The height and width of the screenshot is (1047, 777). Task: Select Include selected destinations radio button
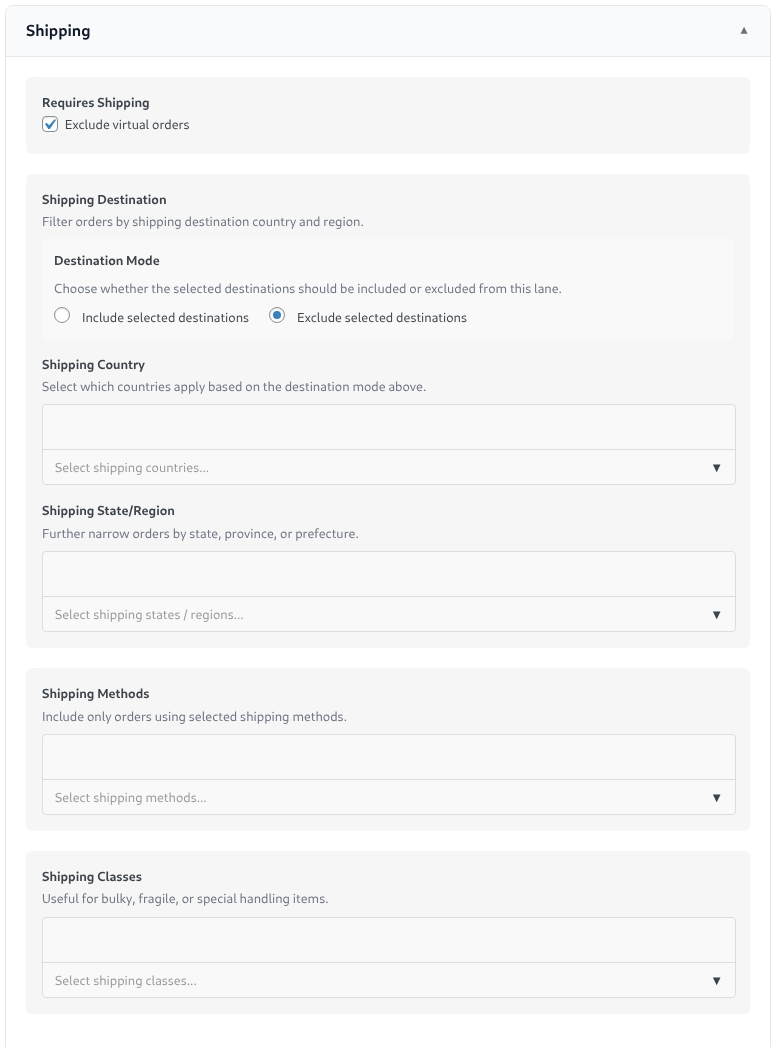(x=62, y=316)
